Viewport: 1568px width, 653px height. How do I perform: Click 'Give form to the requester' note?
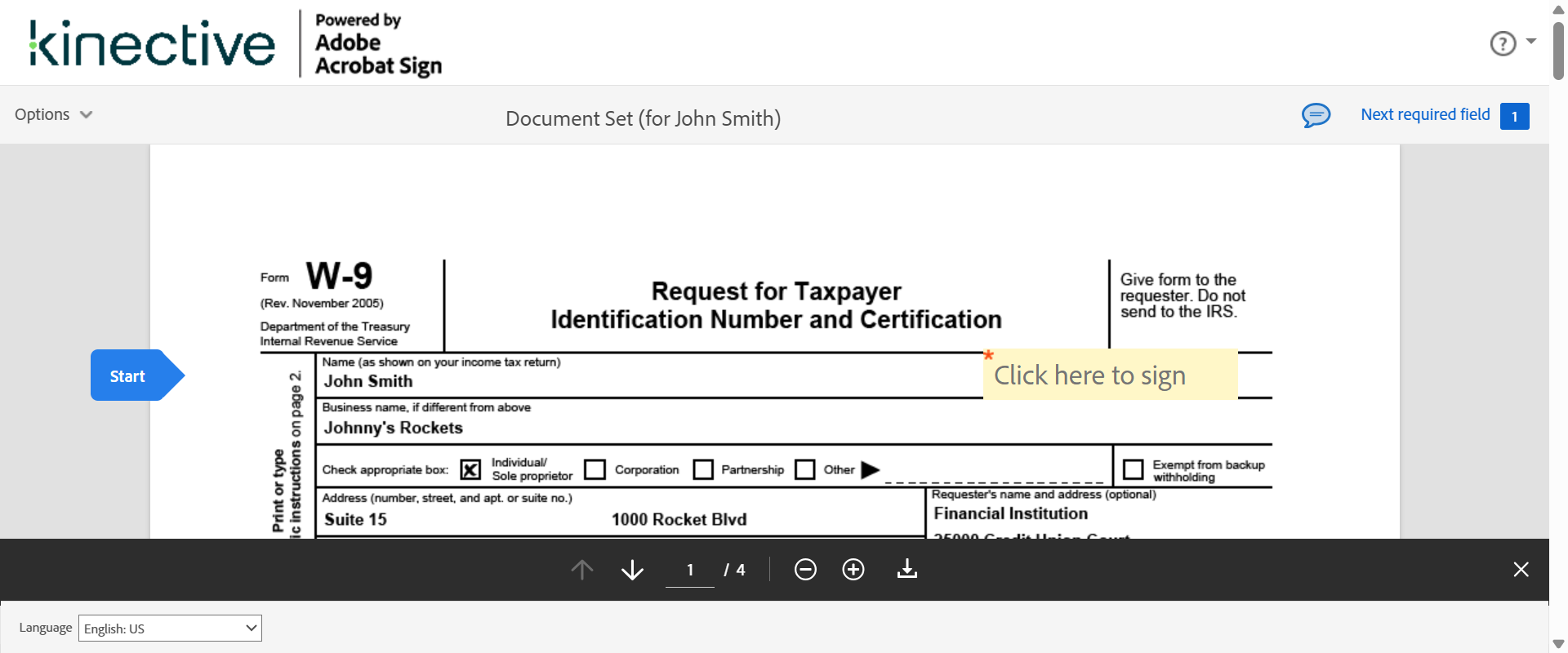click(x=1183, y=295)
